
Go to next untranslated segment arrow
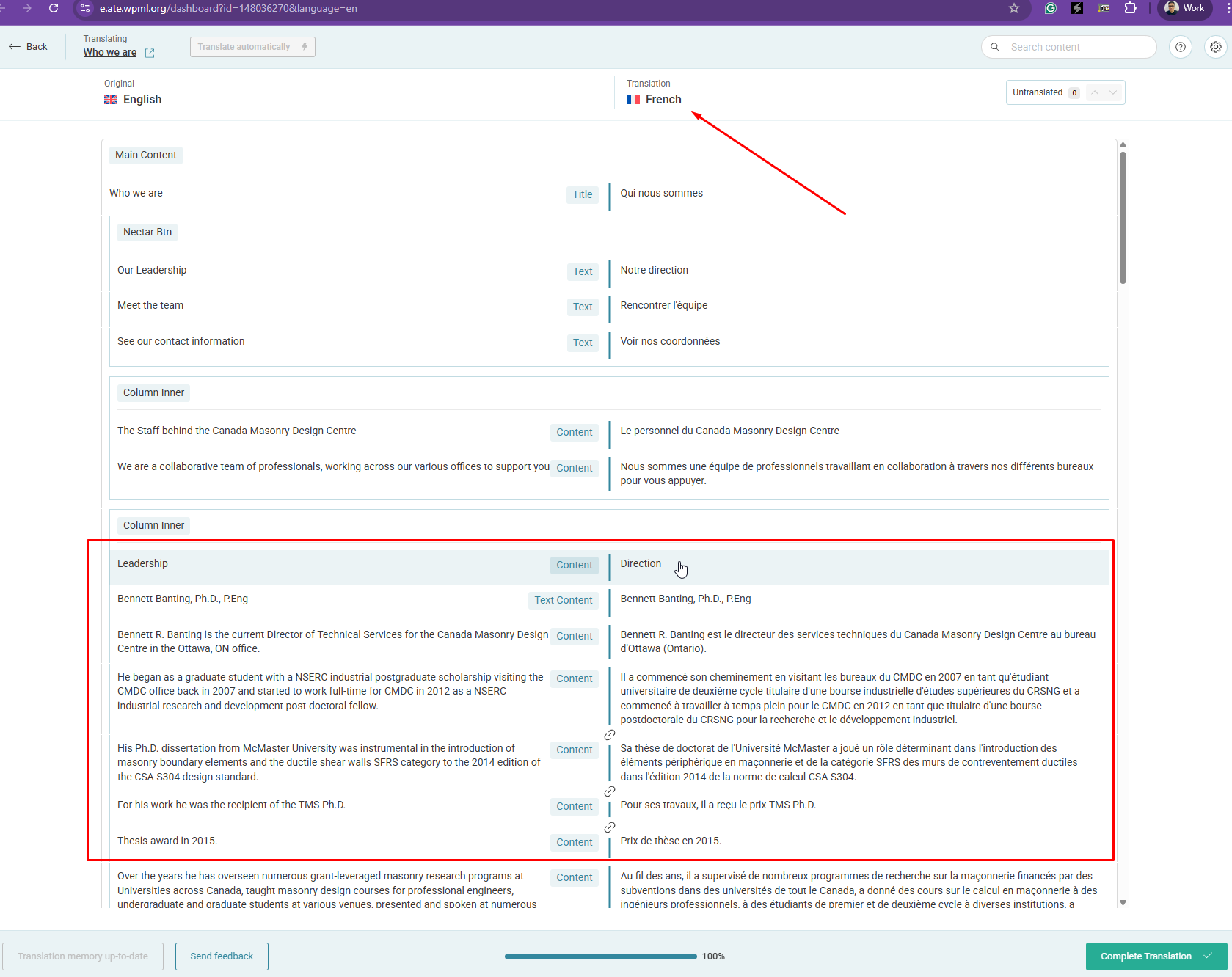tap(1113, 92)
